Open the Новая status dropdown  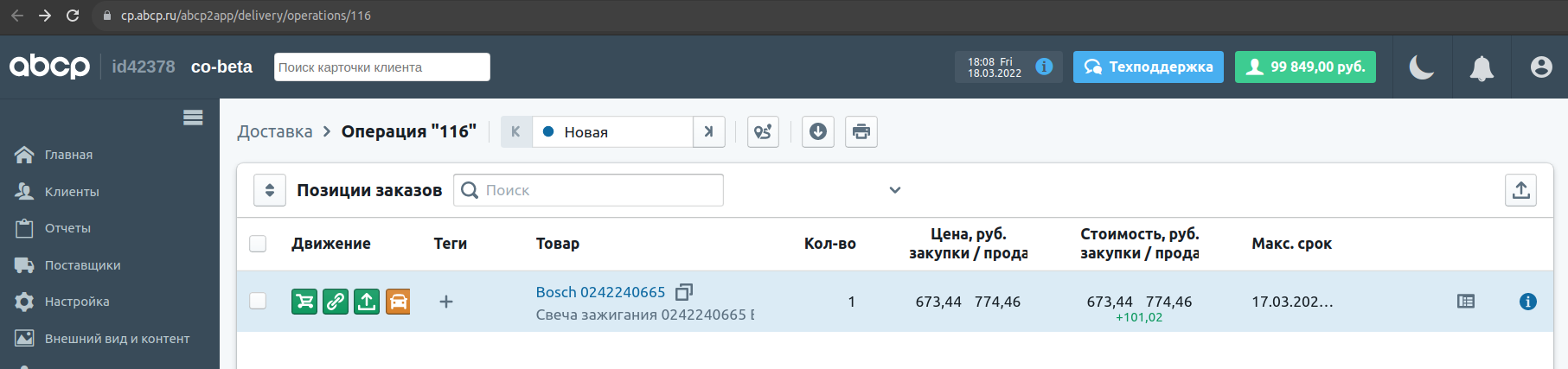pos(612,132)
